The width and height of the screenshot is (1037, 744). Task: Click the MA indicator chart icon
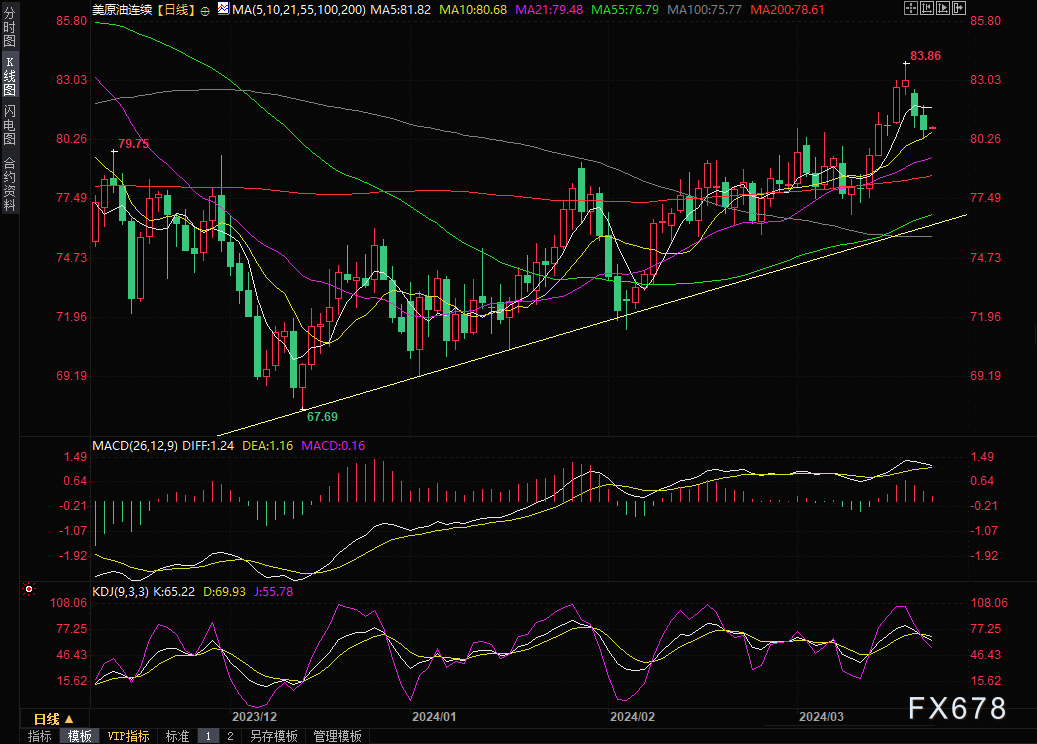click(224, 9)
